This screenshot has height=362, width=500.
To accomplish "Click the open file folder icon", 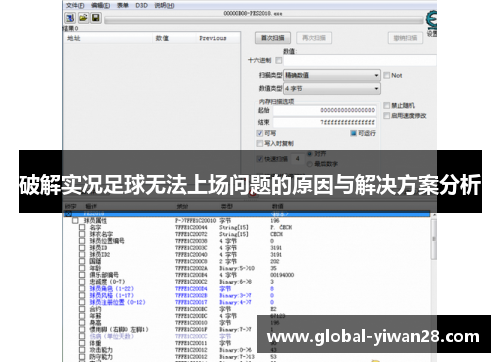I will coord(83,18).
